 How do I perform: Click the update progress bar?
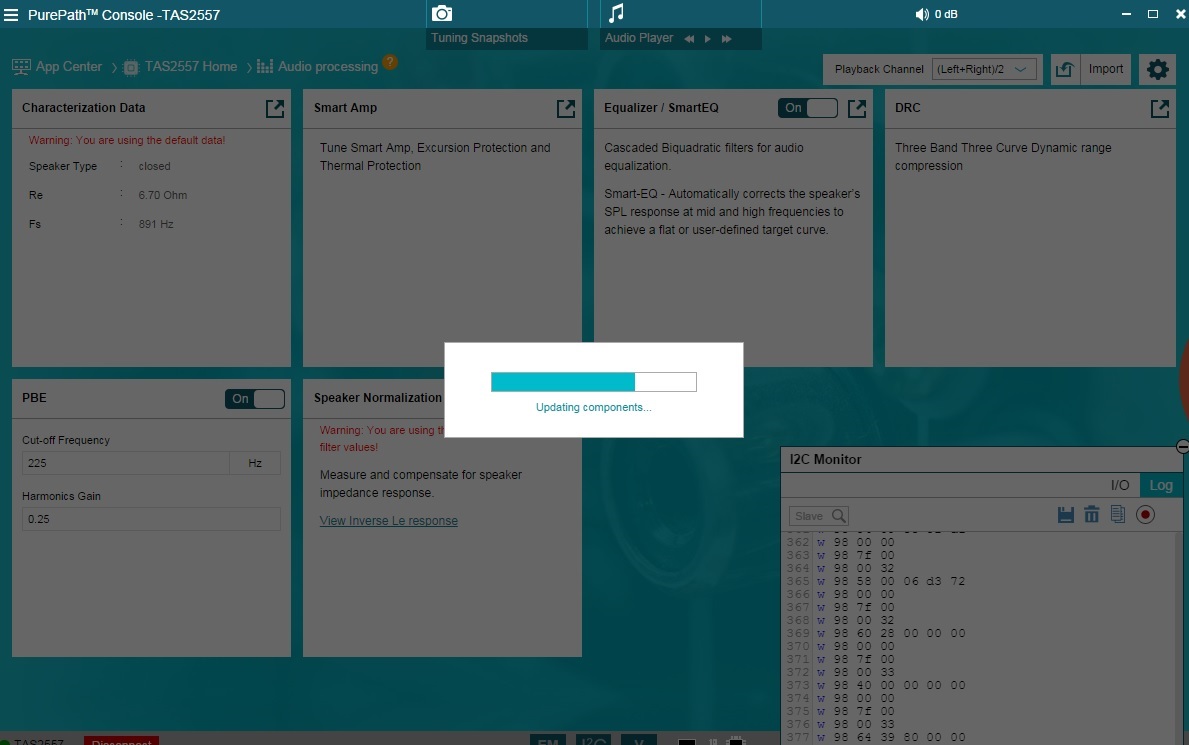point(594,382)
